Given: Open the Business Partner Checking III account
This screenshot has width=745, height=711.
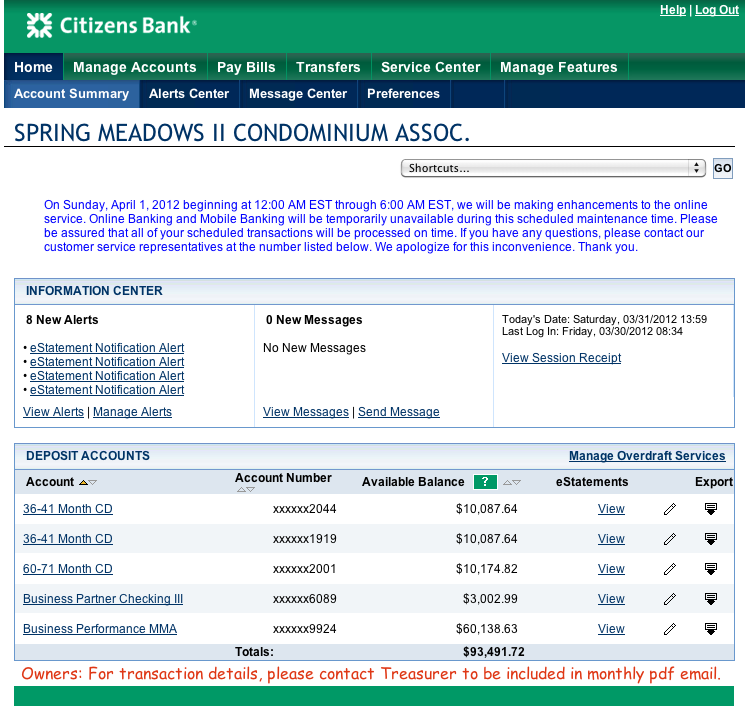Looking at the screenshot, I should click(103, 599).
